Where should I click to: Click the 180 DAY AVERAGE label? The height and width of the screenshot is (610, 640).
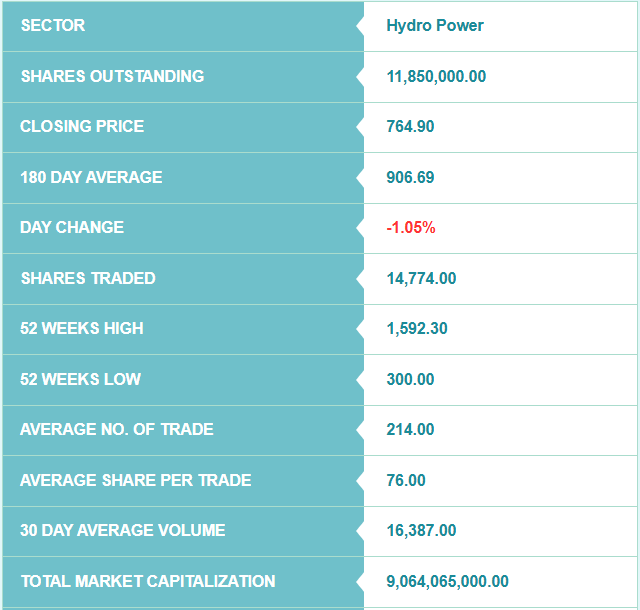[x=91, y=177]
